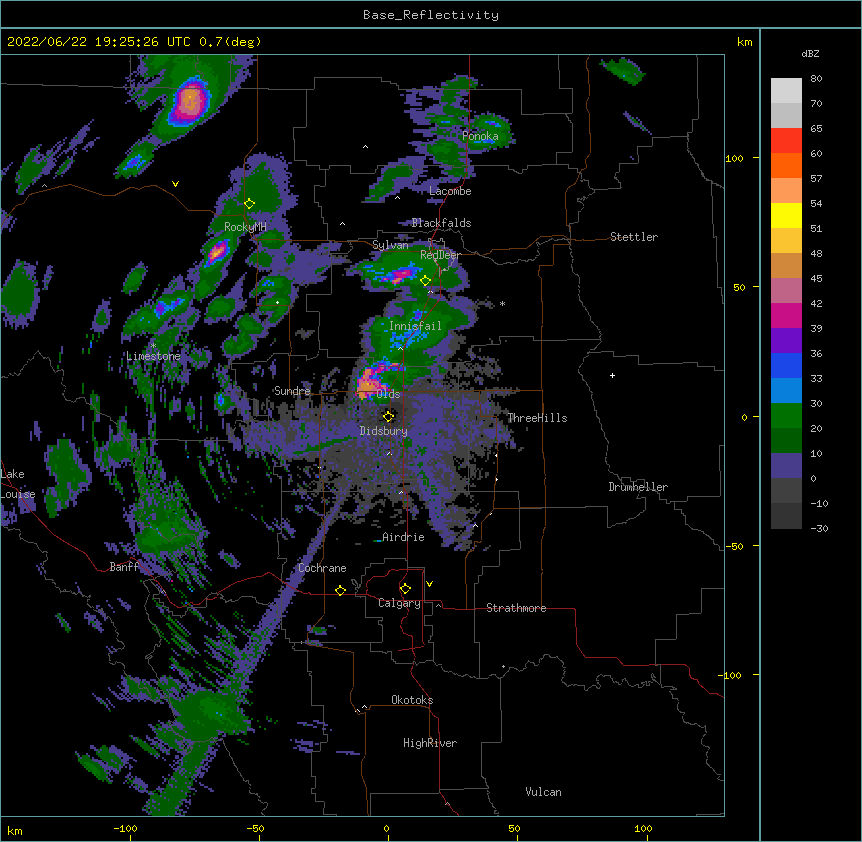The width and height of the screenshot is (862, 842).
Task: Click the Lake Louise label at left edge
Action: click(x=18, y=484)
